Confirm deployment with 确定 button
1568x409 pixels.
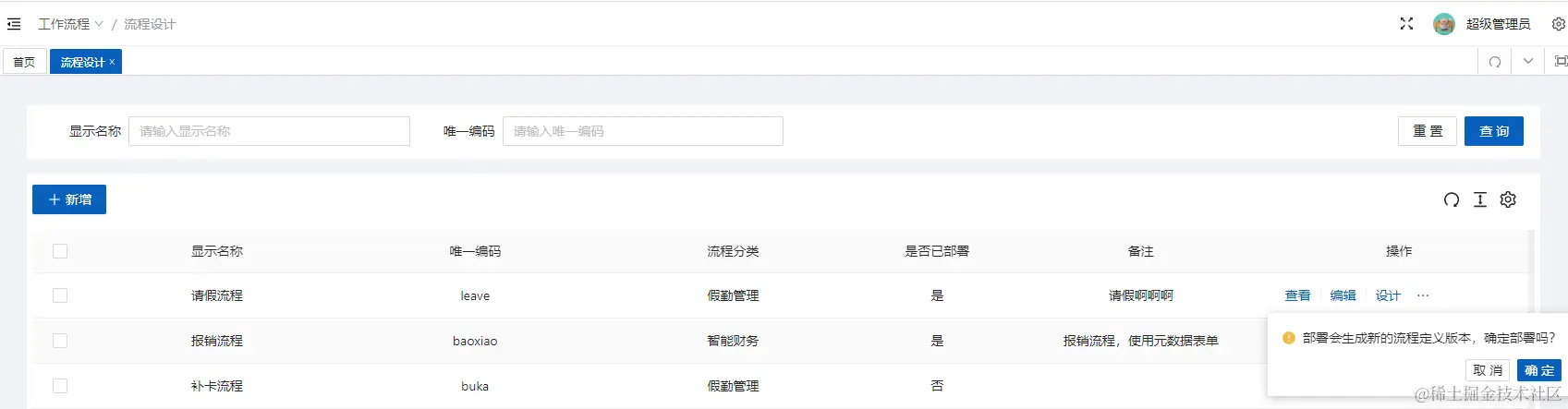pyautogui.click(x=1539, y=370)
